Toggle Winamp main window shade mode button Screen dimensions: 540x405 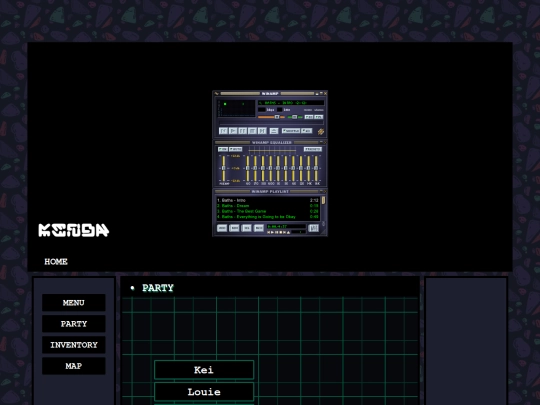pos(321,93)
